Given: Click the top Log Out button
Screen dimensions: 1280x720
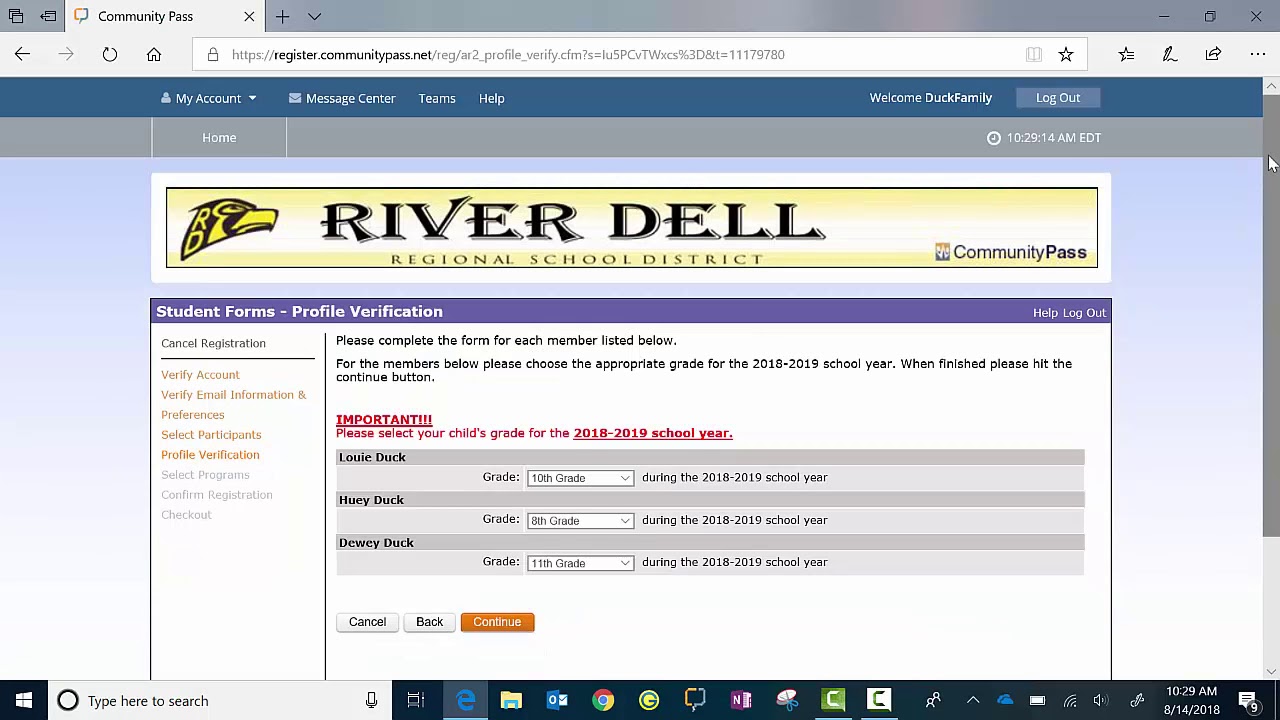Looking at the screenshot, I should coord(1058,98).
